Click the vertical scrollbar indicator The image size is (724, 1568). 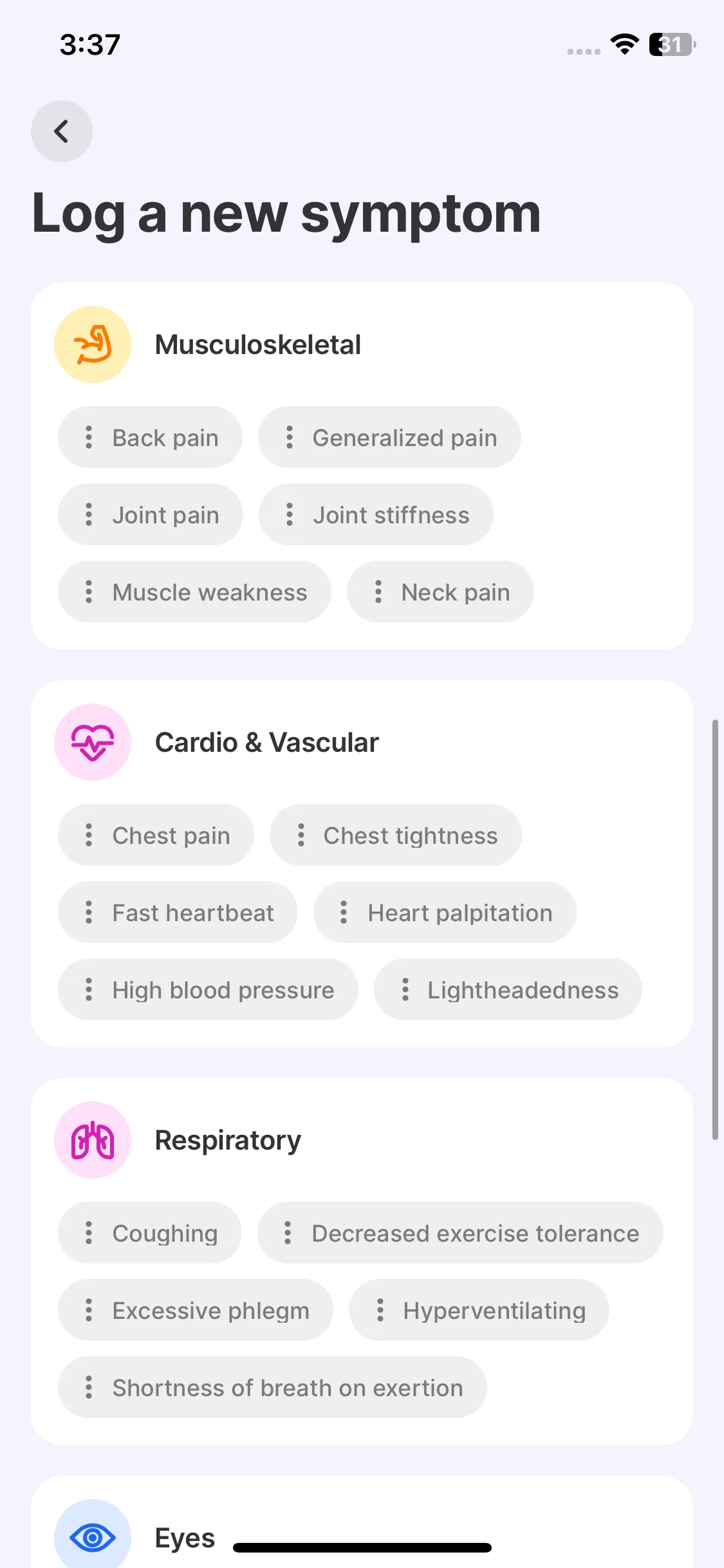tap(714, 930)
